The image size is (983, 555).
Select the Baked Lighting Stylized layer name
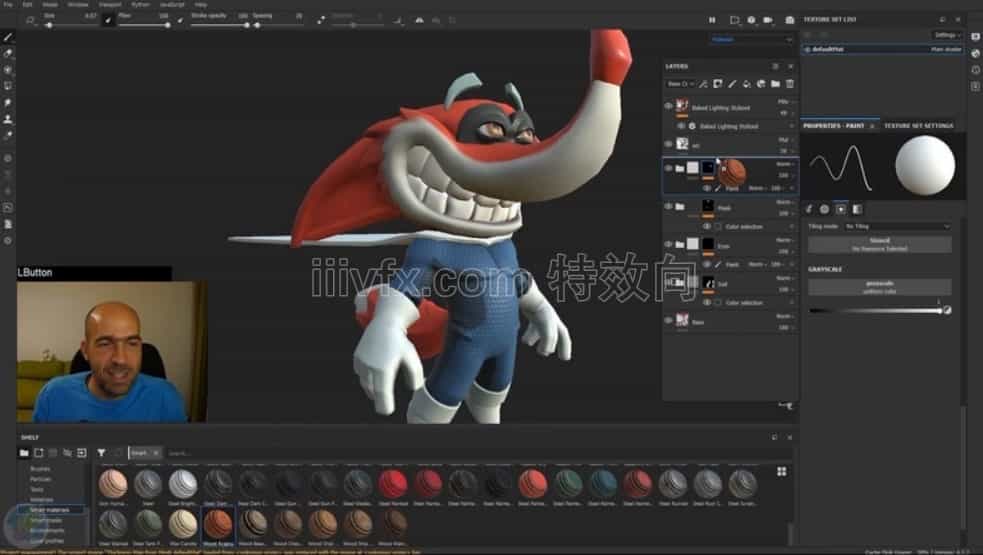(720, 108)
